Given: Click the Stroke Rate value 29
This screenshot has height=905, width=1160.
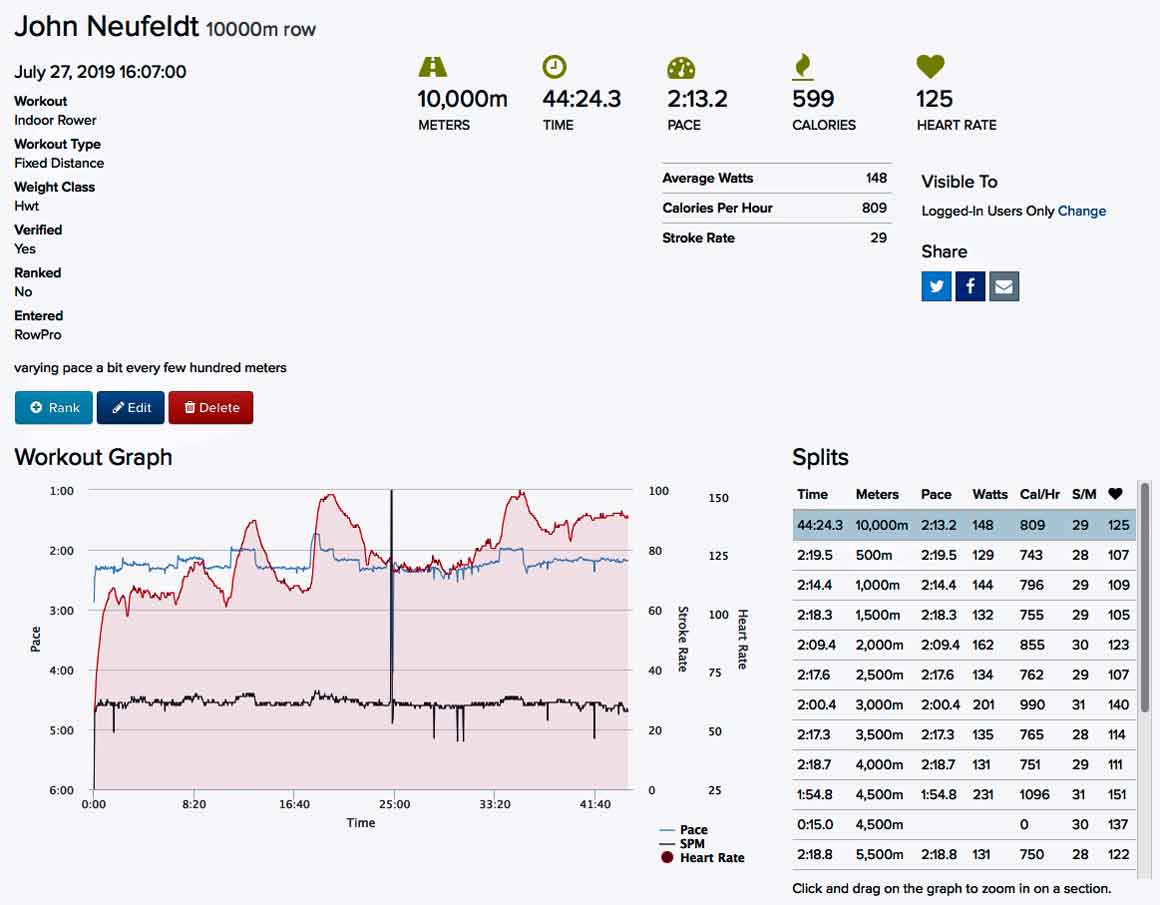Looking at the screenshot, I should [878, 238].
